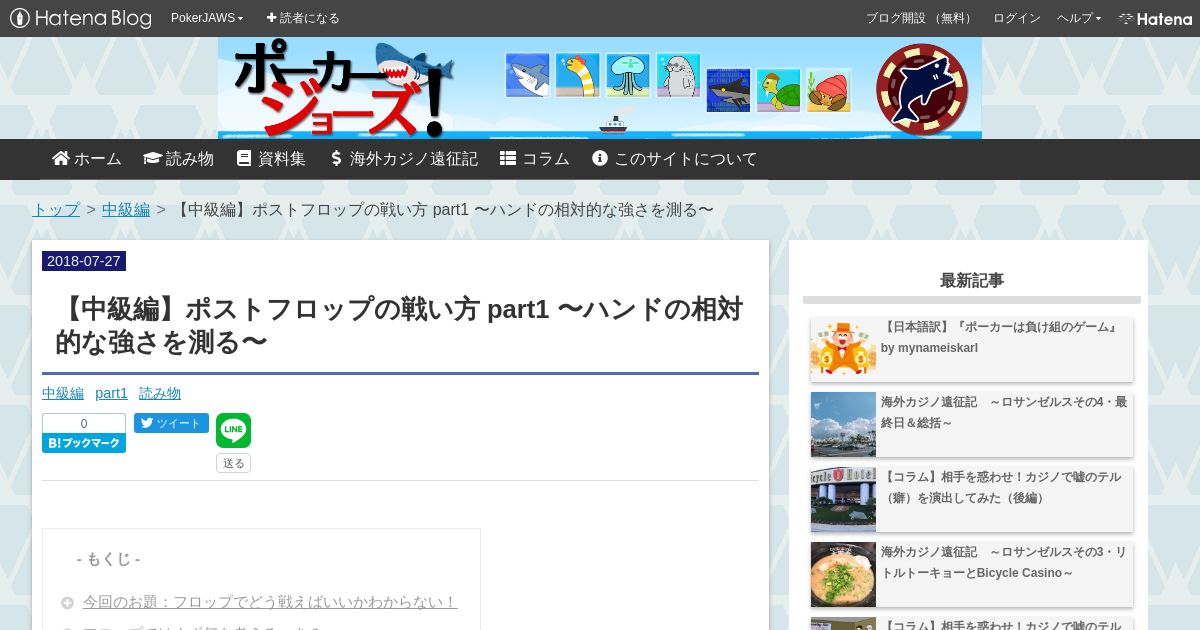This screenshot has width=1200, height=630.
Task: Open thumbnail of 『ポーカーは負け組のゲーム』 article
Action: pyautogui.click(x=843, y=347)
